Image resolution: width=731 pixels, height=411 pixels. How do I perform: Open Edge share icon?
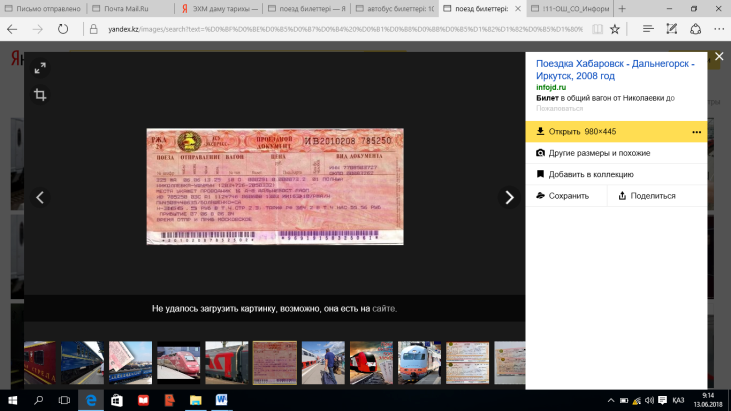696,29
